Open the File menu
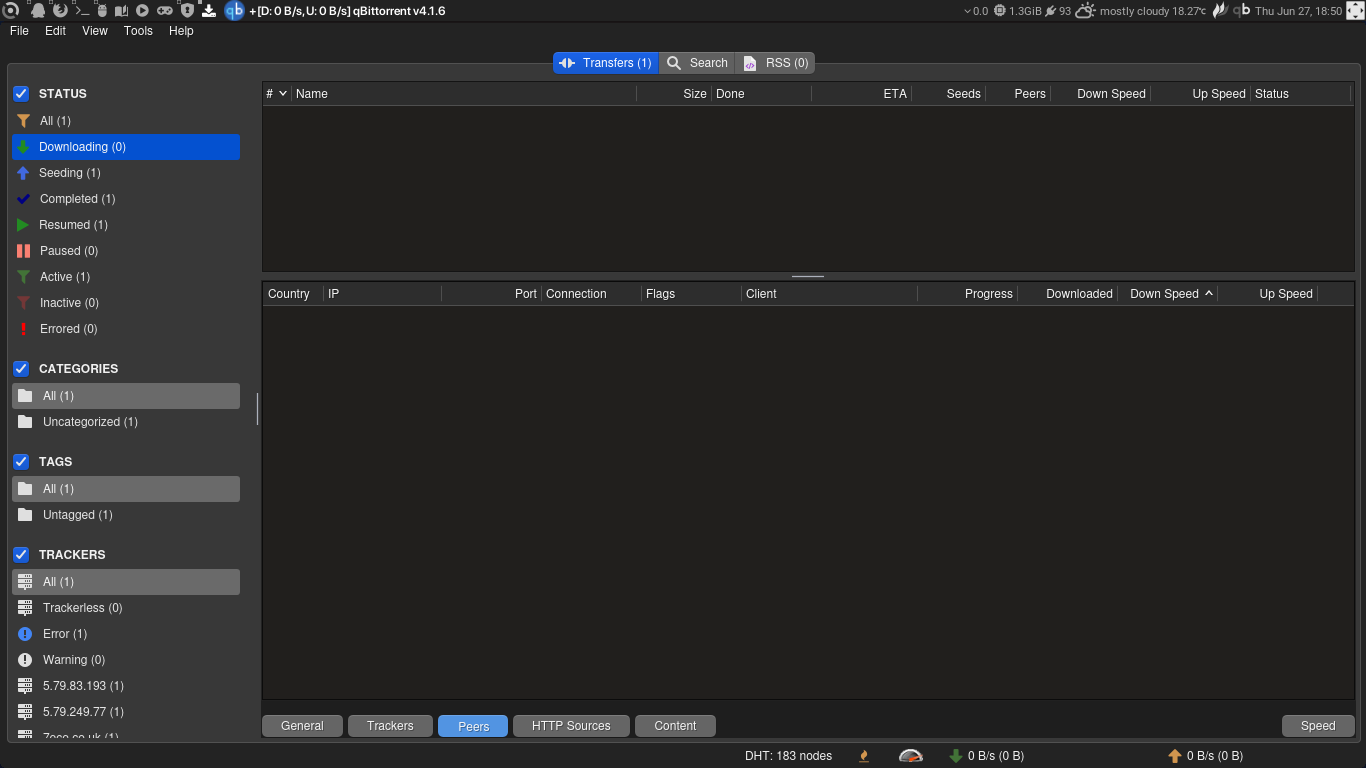This screenshot has height=768, width=1366. (x=19, y=31)
